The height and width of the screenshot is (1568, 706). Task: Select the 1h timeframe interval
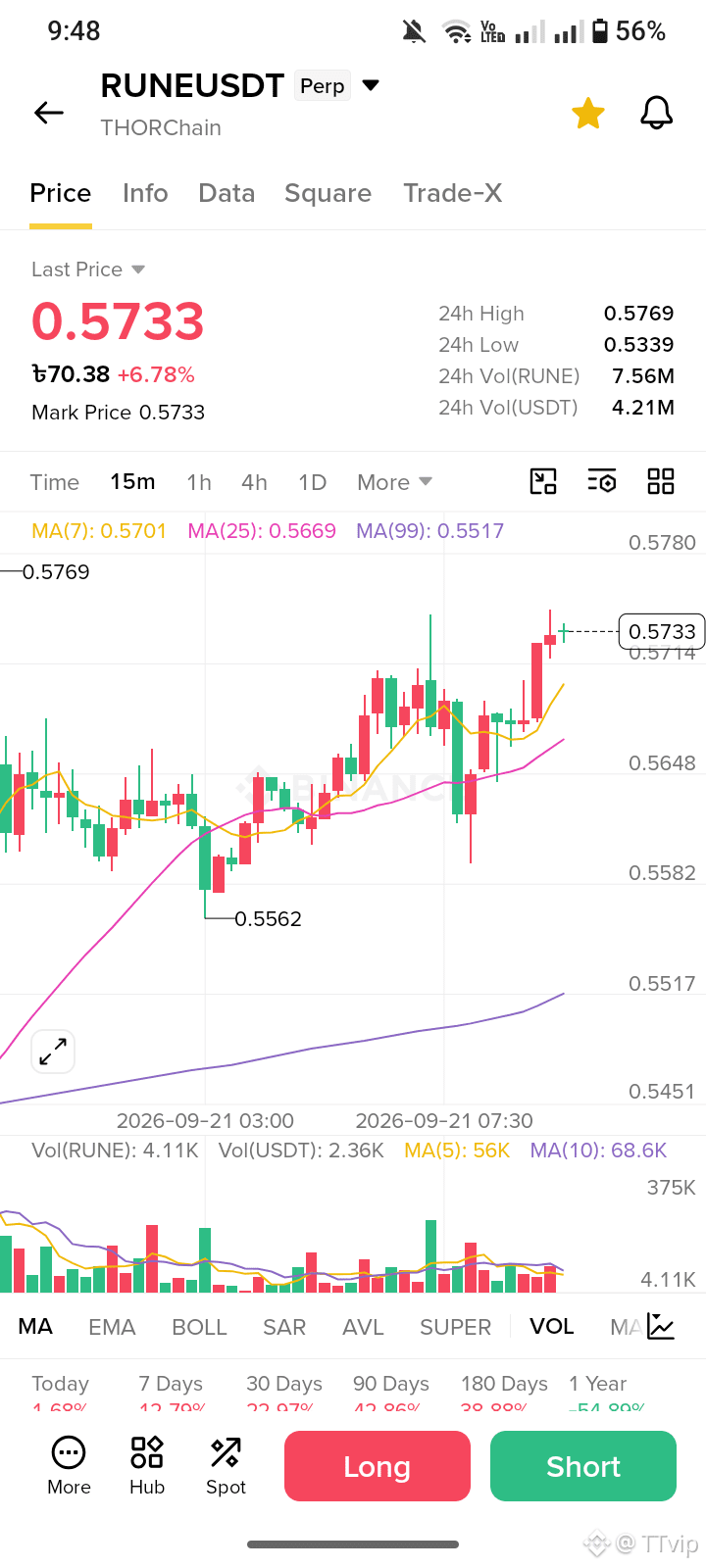(x=199, y=482)
